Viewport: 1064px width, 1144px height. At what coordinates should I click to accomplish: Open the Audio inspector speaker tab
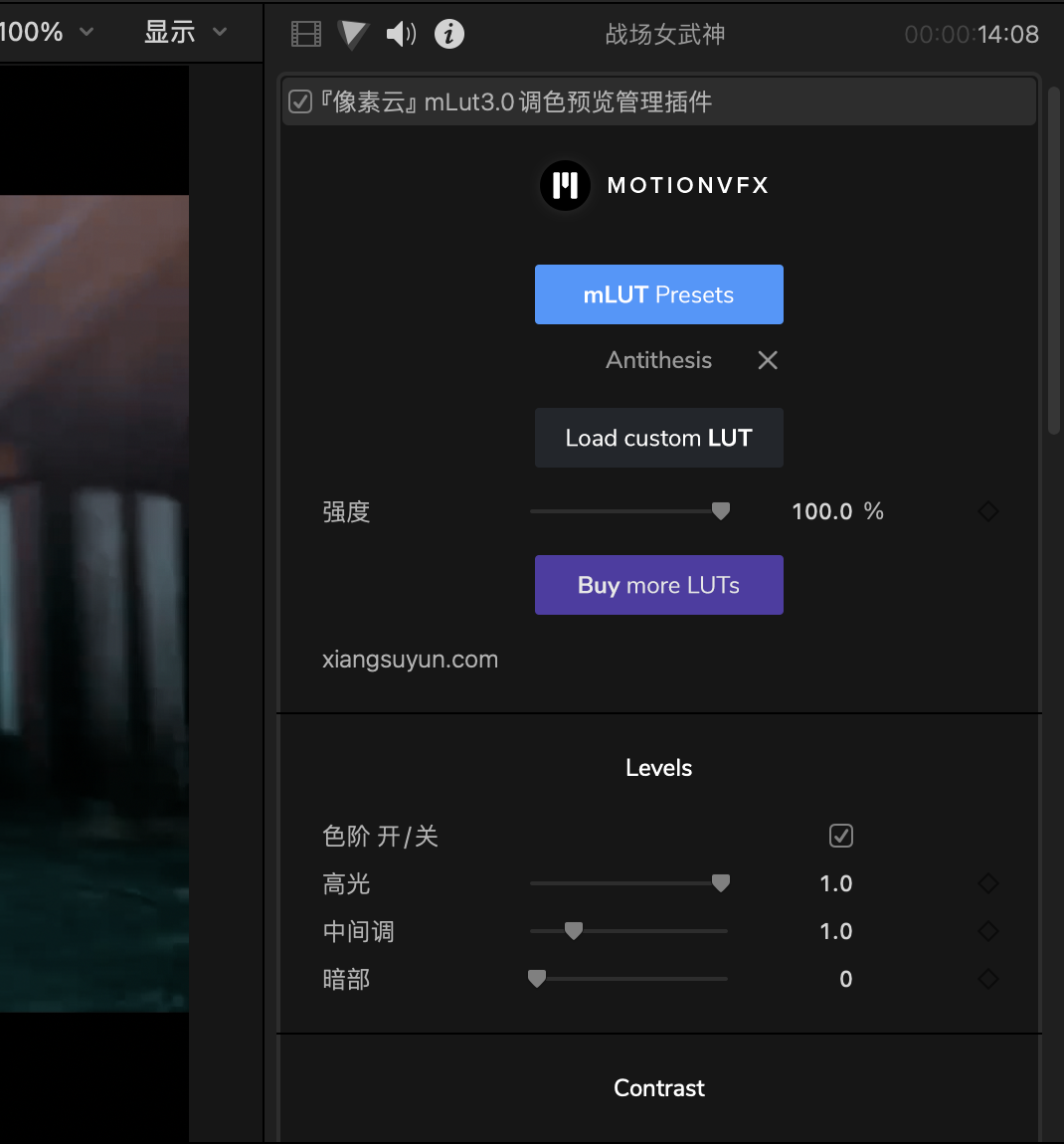pyautogui.click(x=401, y=34)
